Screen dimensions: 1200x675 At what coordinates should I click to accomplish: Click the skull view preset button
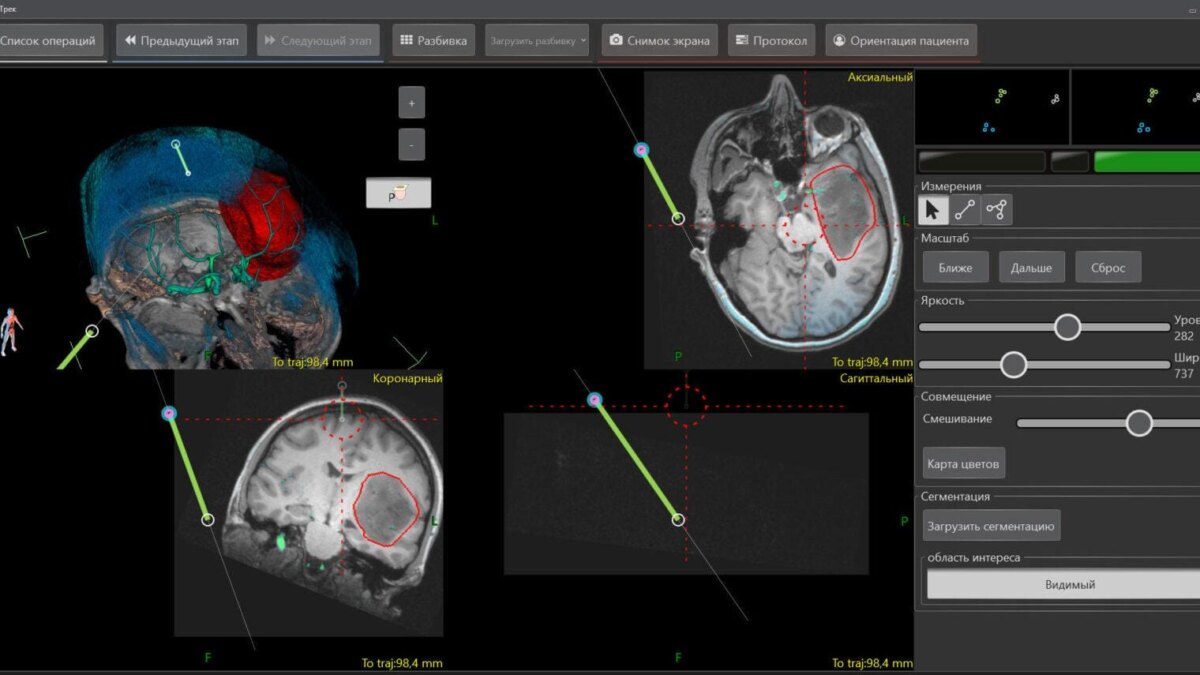[398, 193]
